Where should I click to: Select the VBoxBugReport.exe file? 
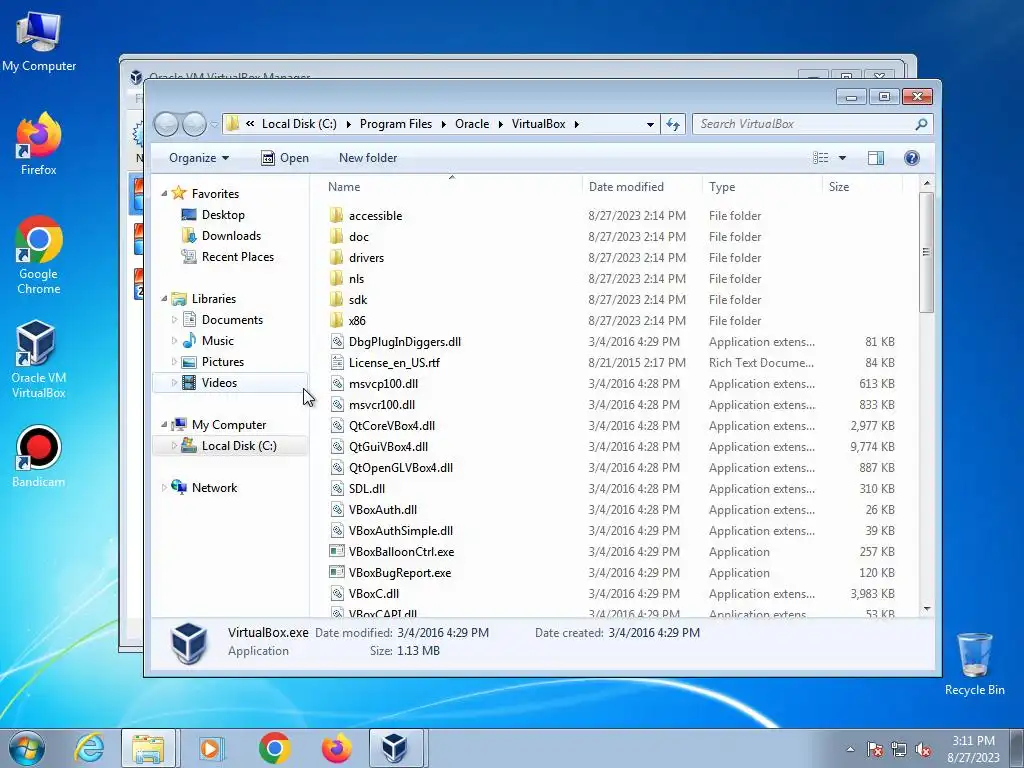point(400,573)
